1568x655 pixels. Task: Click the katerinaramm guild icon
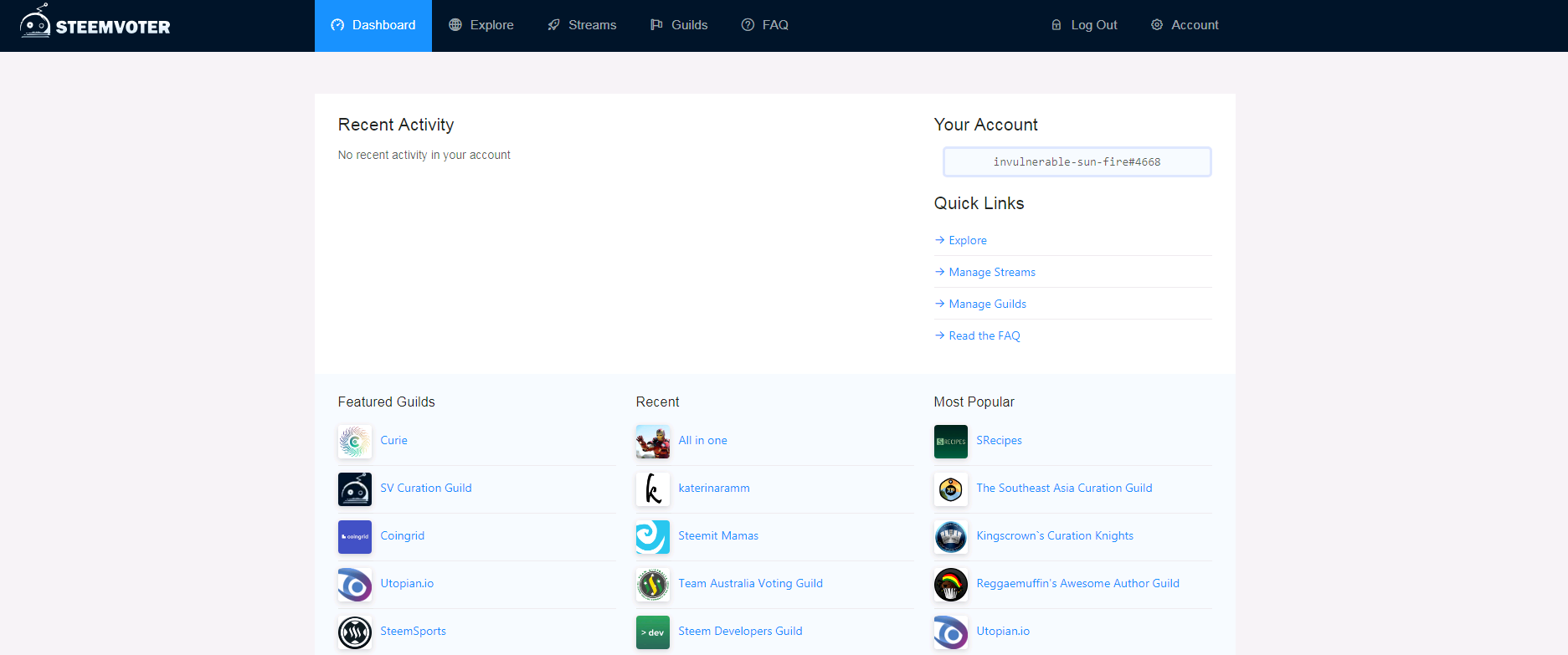coord(653,489)
